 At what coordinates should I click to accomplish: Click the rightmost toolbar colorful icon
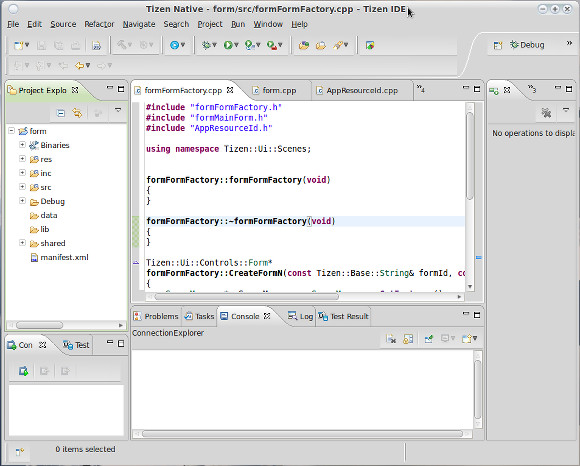370,45
